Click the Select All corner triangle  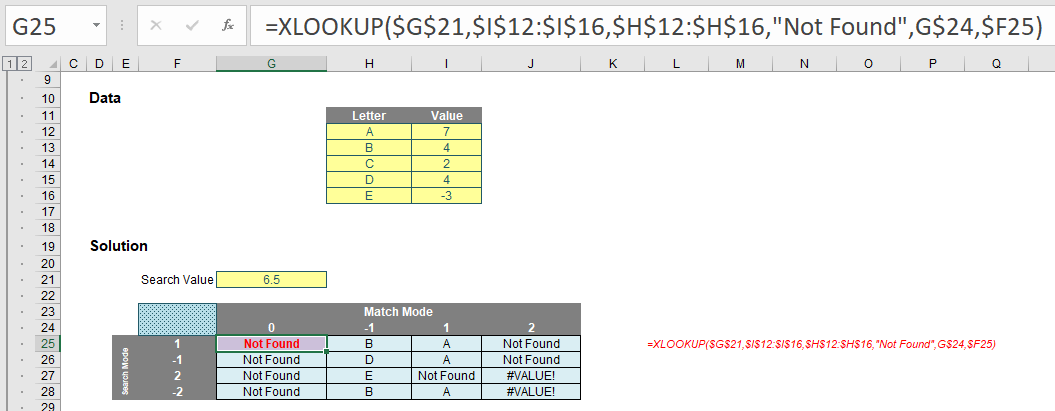[x=52, y=64]
